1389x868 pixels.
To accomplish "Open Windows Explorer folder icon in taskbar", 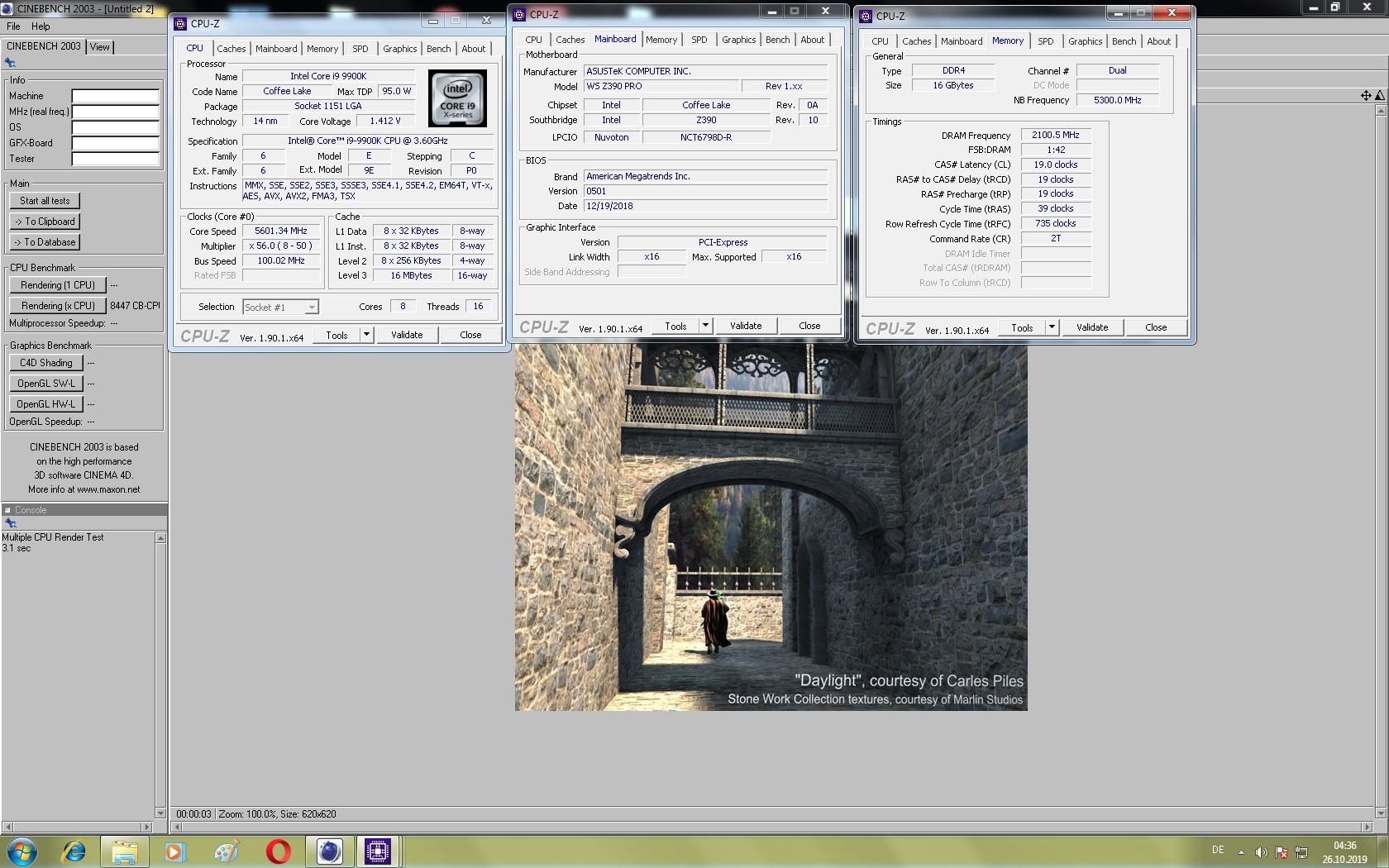I will [124, 851].
